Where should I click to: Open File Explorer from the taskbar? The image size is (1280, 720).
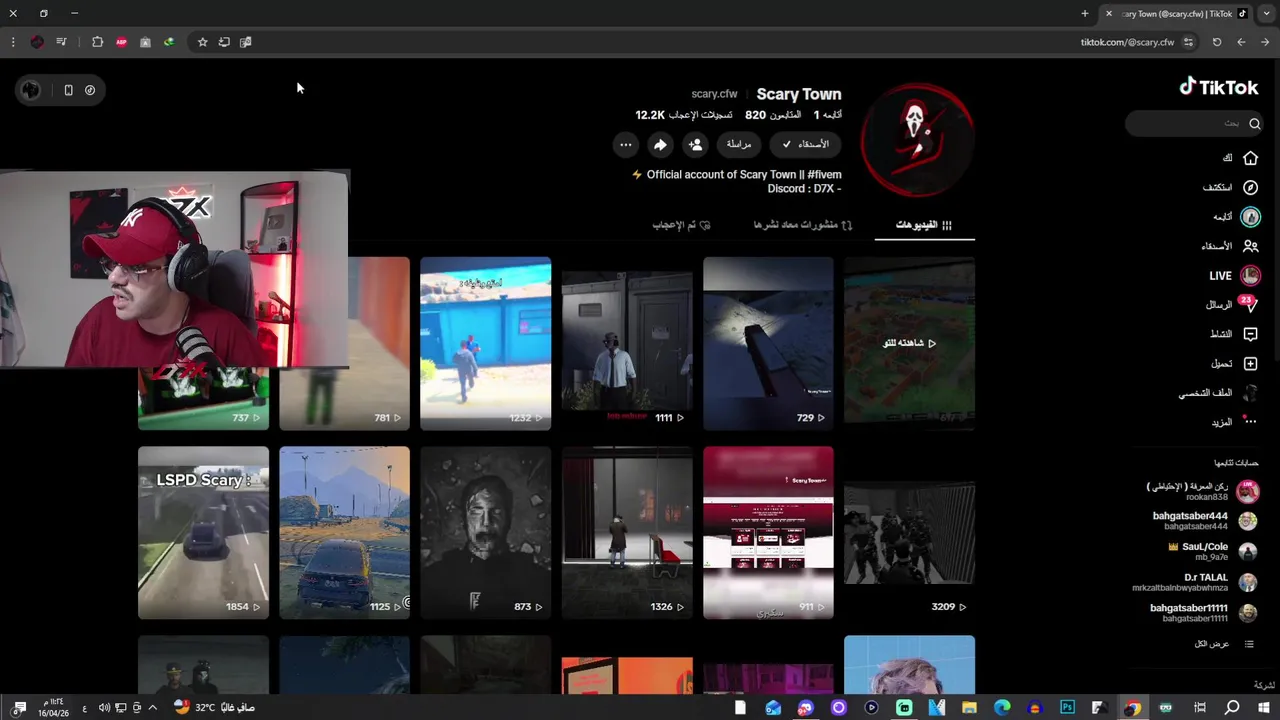[969, 708]
